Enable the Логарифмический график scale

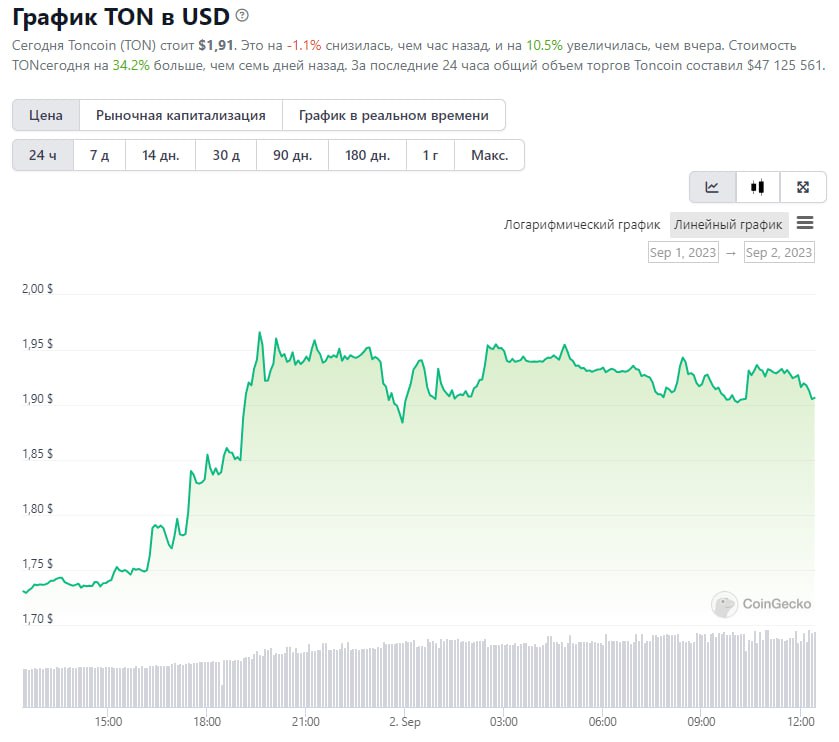pos(582,225)
